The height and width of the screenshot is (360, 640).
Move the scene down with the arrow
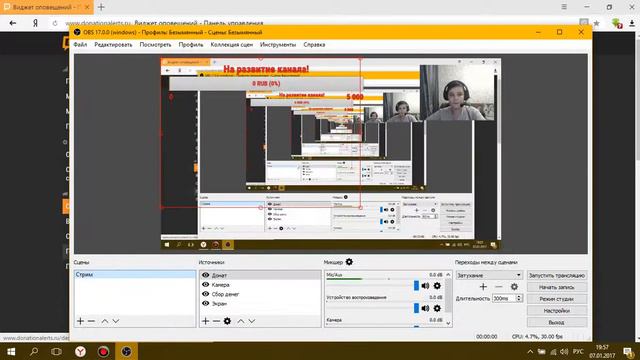(116, 321)
